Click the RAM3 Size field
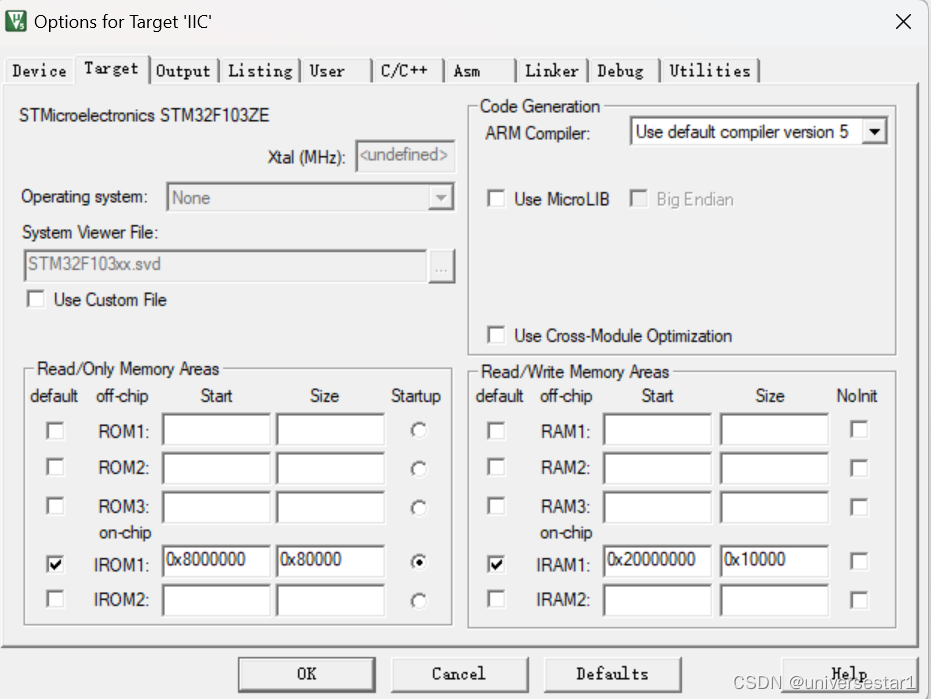 tap(774, 507)
